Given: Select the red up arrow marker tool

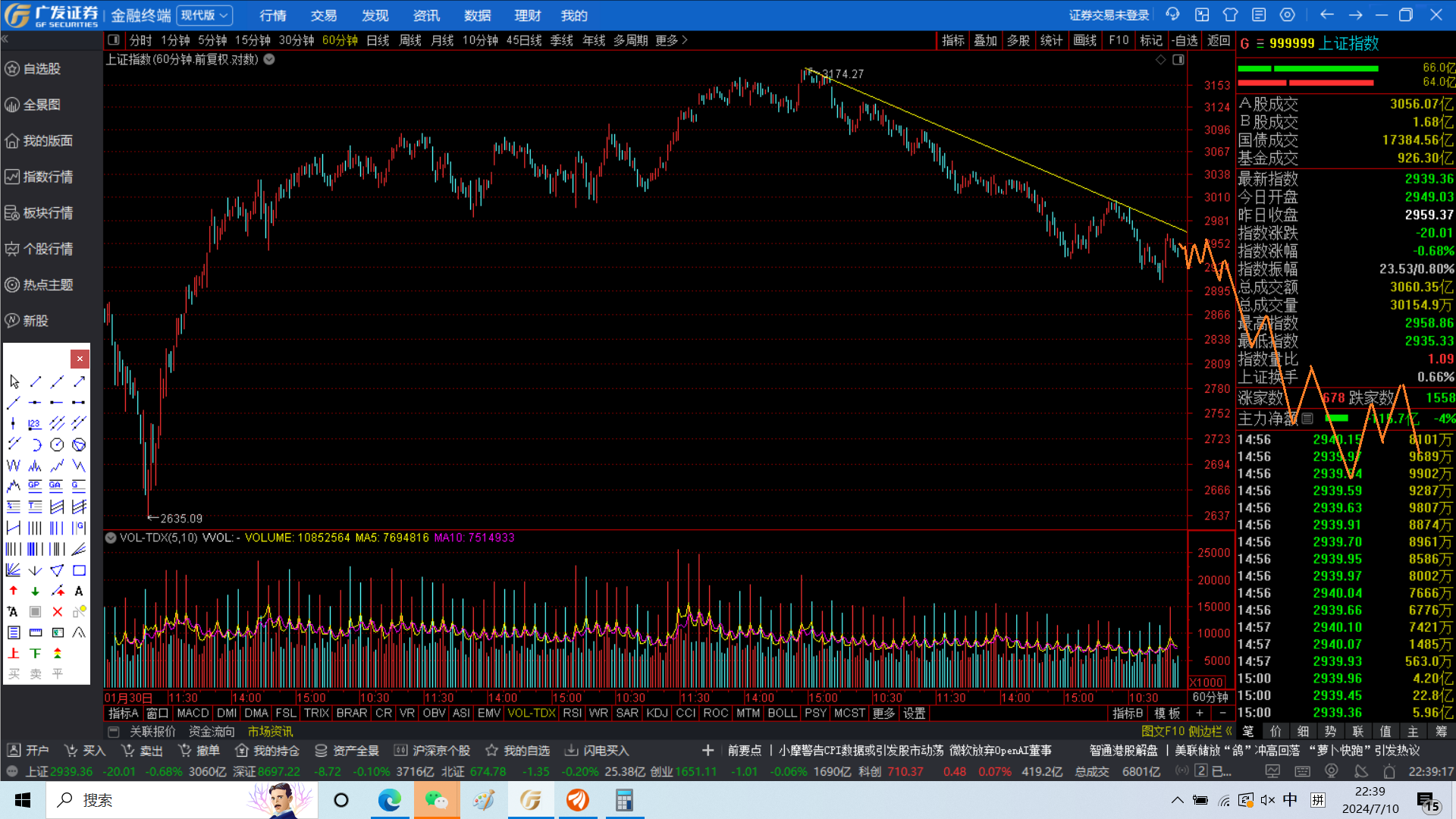Looking at the screenshot, I should click(14, 591).
